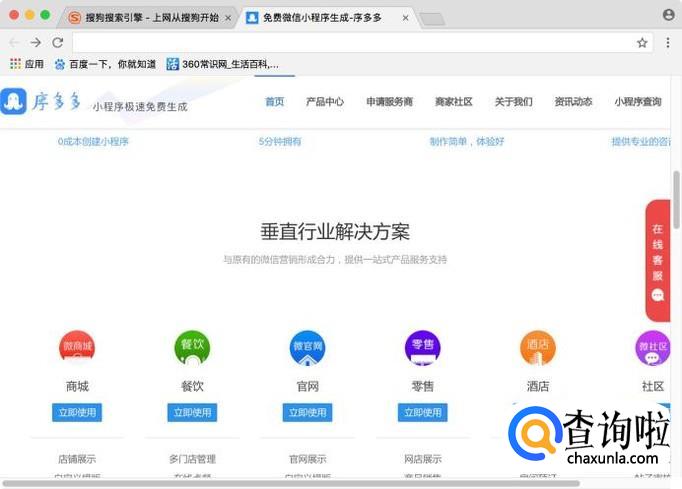Open a new tab button
Screen dimensions: 682x489
click(x=432, y=19)
